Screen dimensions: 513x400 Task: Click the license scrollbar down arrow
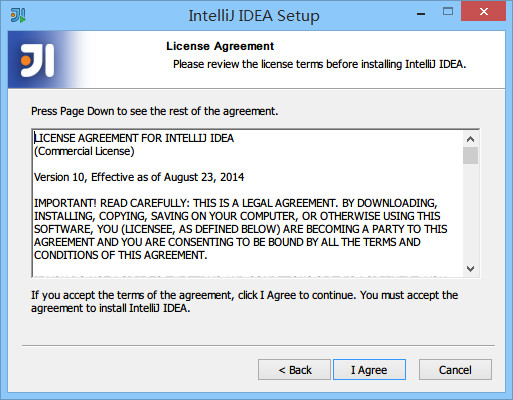click(x=470, y=268)
